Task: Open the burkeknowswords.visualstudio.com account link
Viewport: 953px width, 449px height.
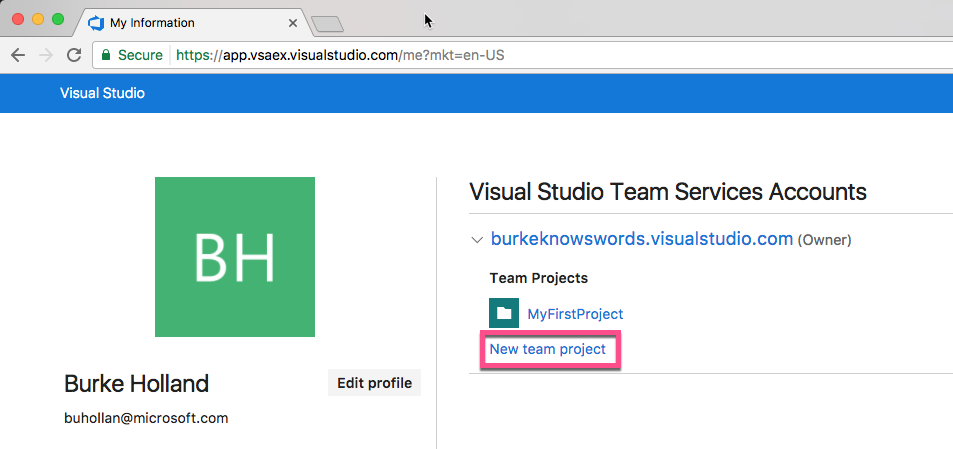Action: click(x=641, y=239)
